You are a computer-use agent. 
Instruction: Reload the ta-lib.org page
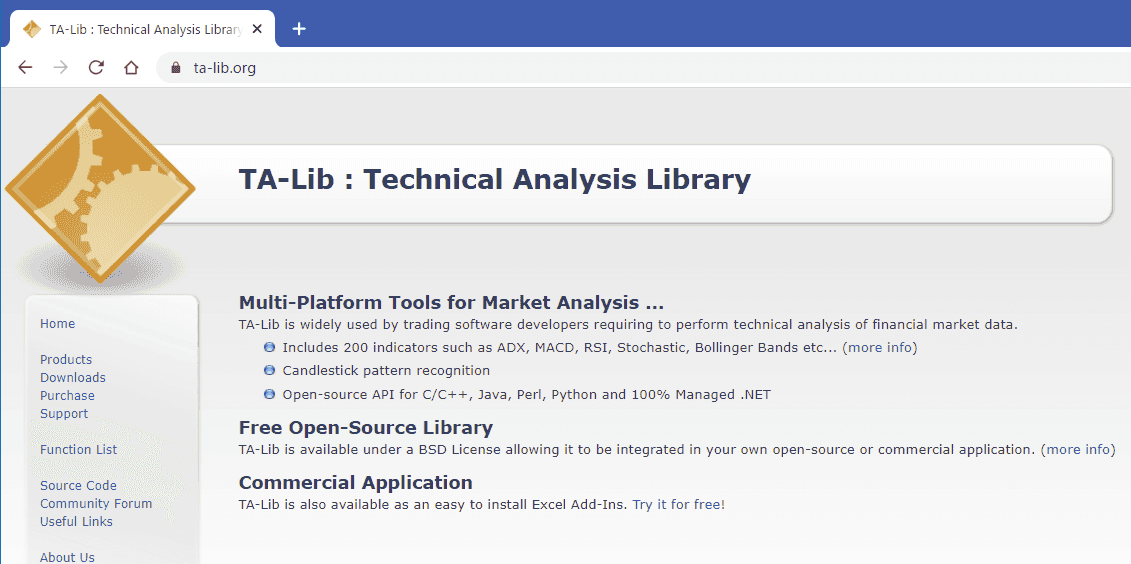point(96,68)
